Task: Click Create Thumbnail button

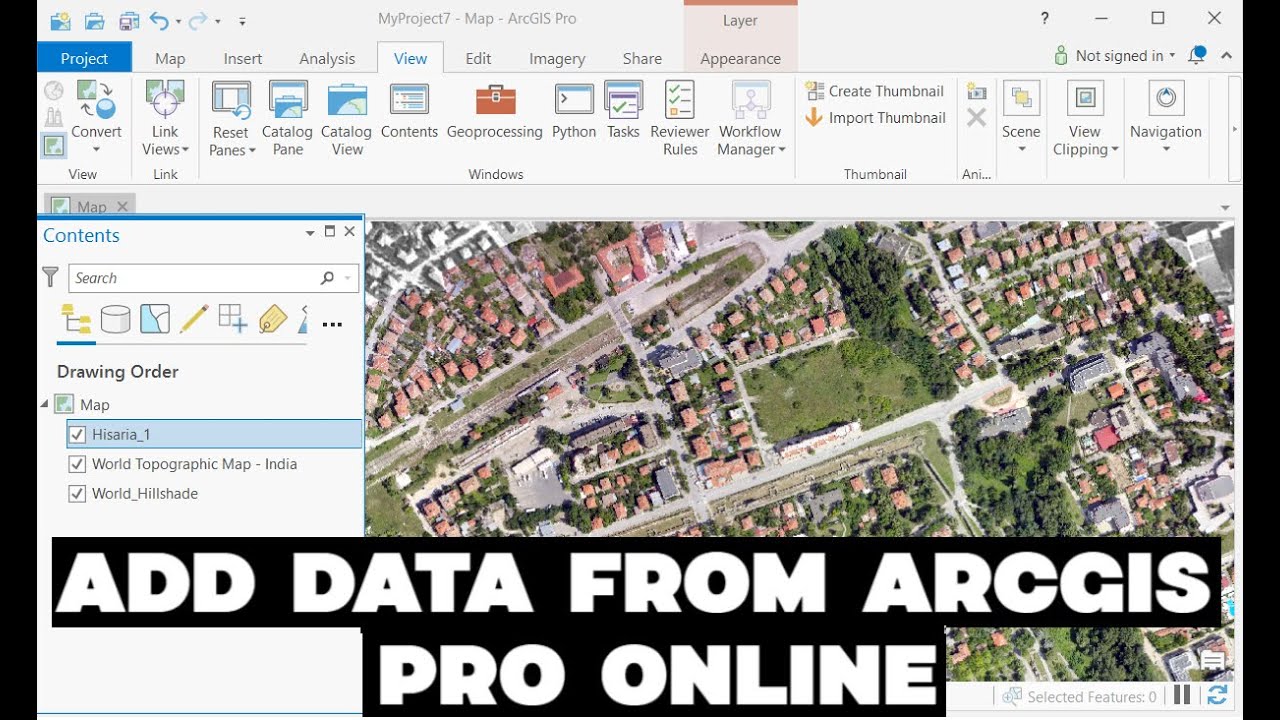Action: [x=875, y=91]
